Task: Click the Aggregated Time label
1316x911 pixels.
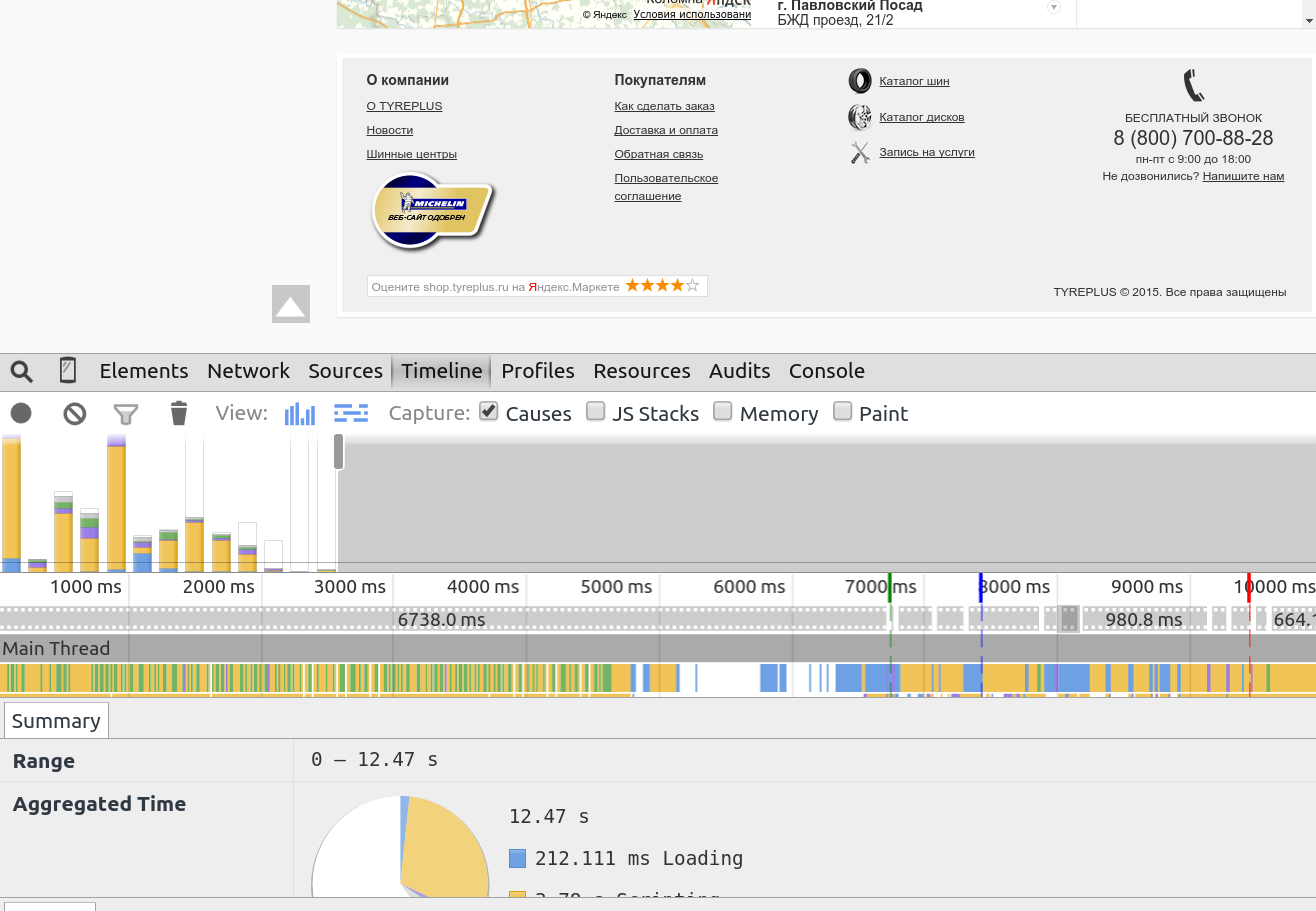Action: pyautogui.click(x=99, y=804)
